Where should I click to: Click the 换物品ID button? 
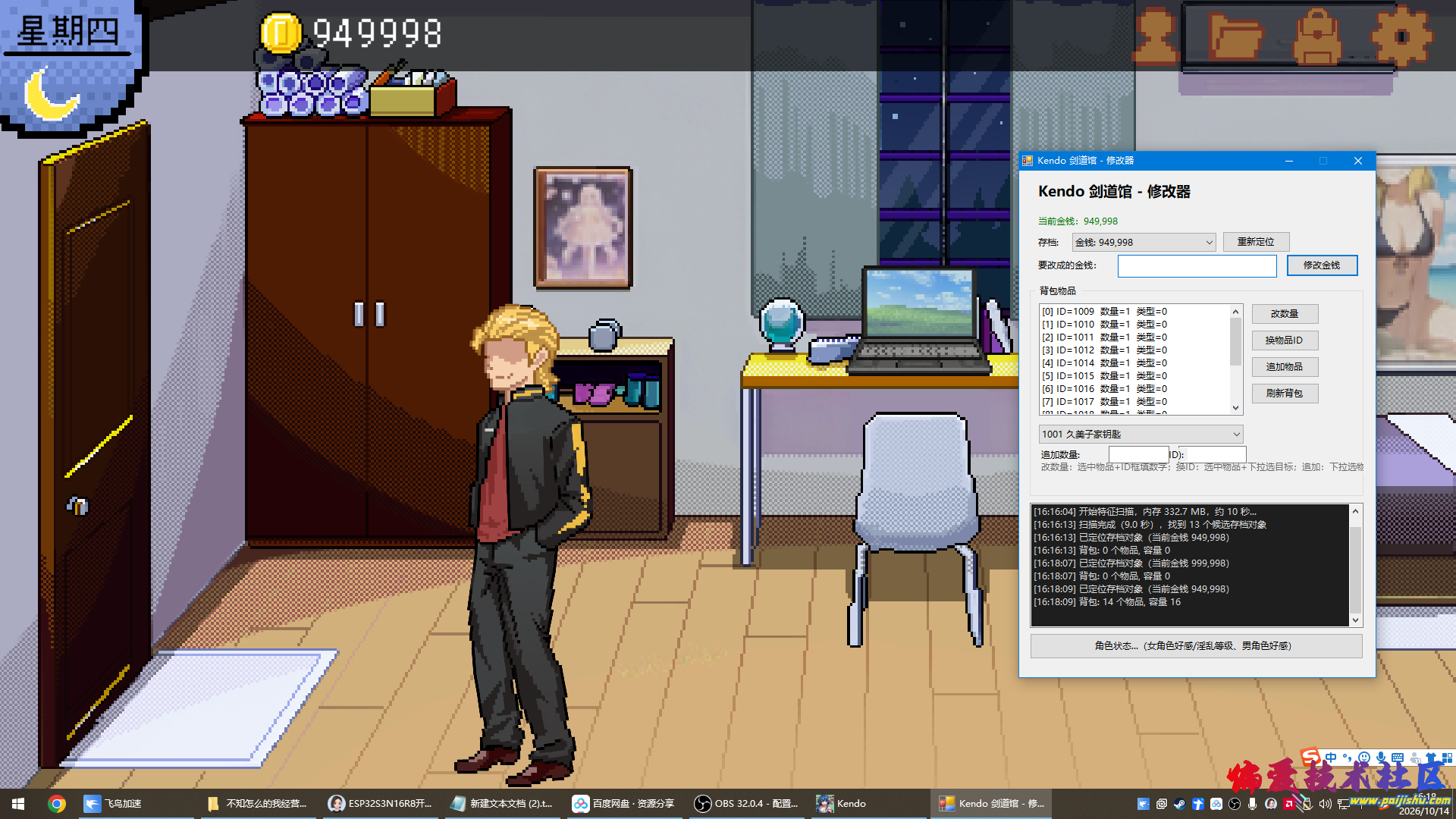pyautogui.click(x=1285, y=340)
